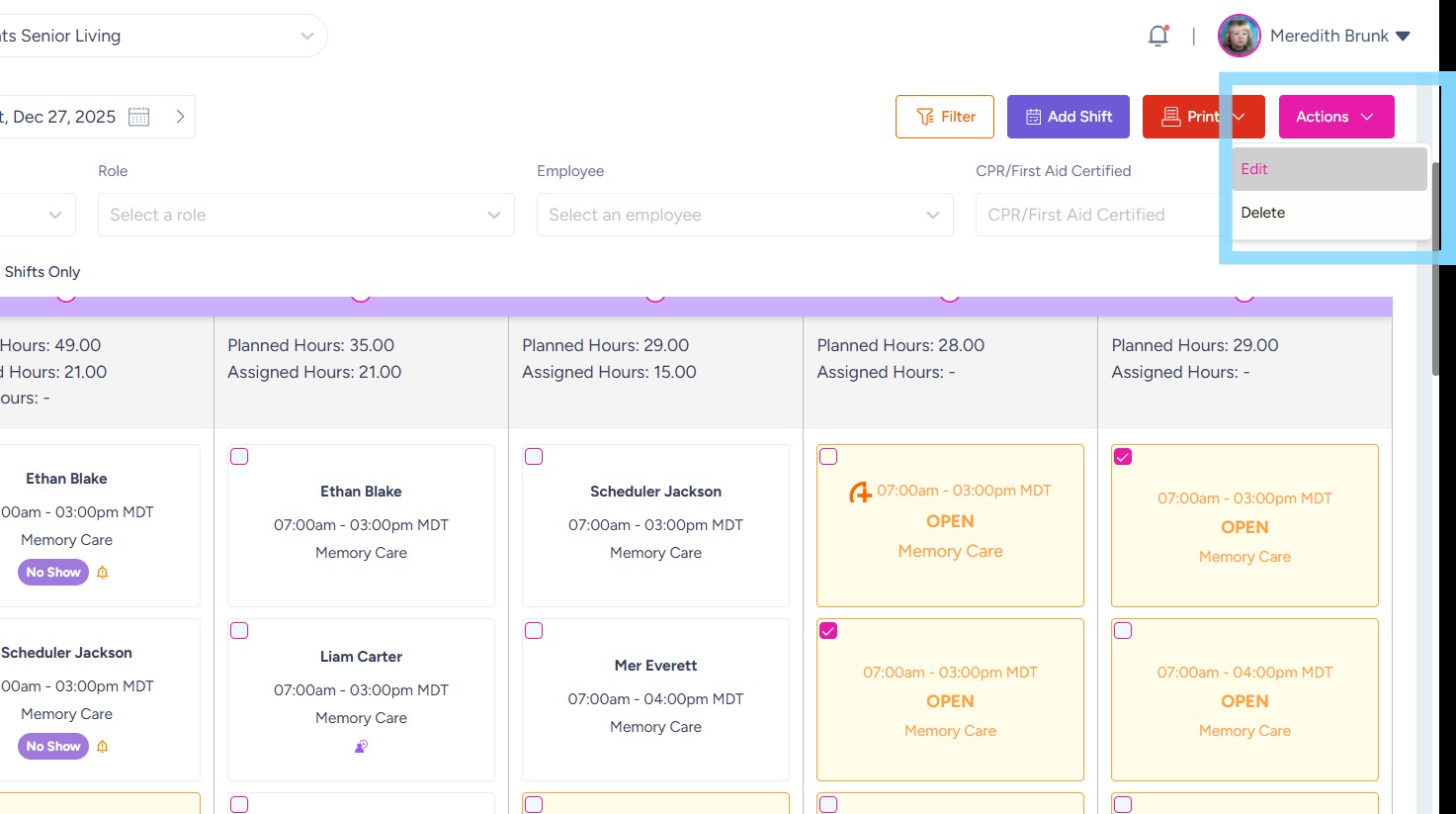This screenshot has height=814, width=1456.
Task: Click the Filter button
Action: 945,117
